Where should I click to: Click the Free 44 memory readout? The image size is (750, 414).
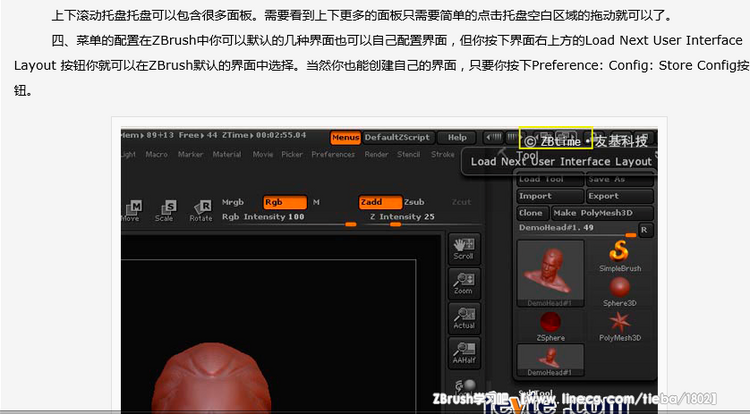pos(198,135)
